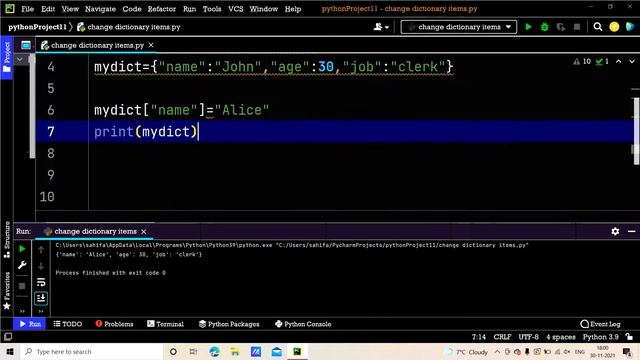Open the Help menu
Image resolution: width=640 pixels, height=360 pixels.
[x=293, y=9]
